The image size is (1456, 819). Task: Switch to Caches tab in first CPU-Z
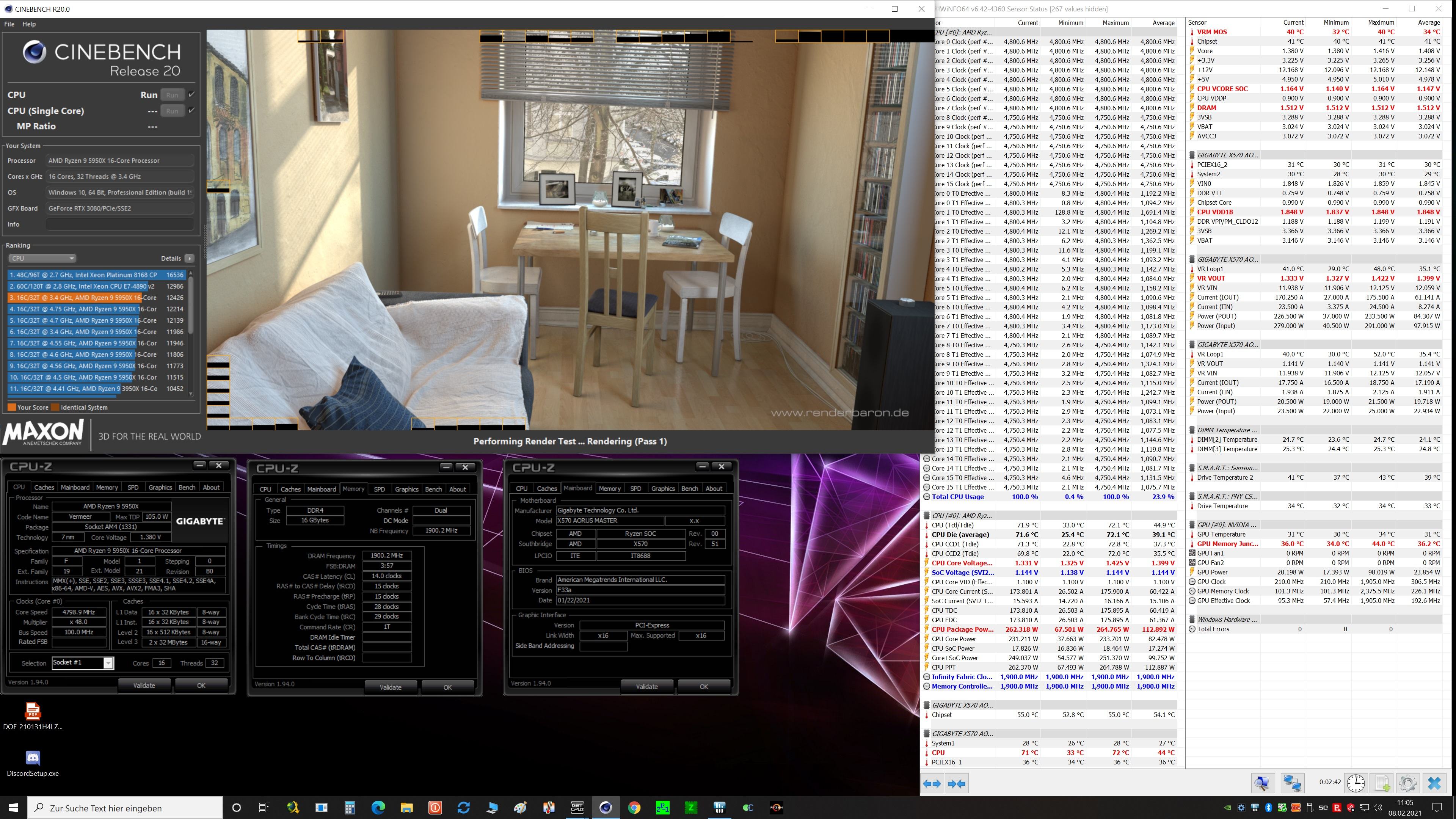coord(44,487)
